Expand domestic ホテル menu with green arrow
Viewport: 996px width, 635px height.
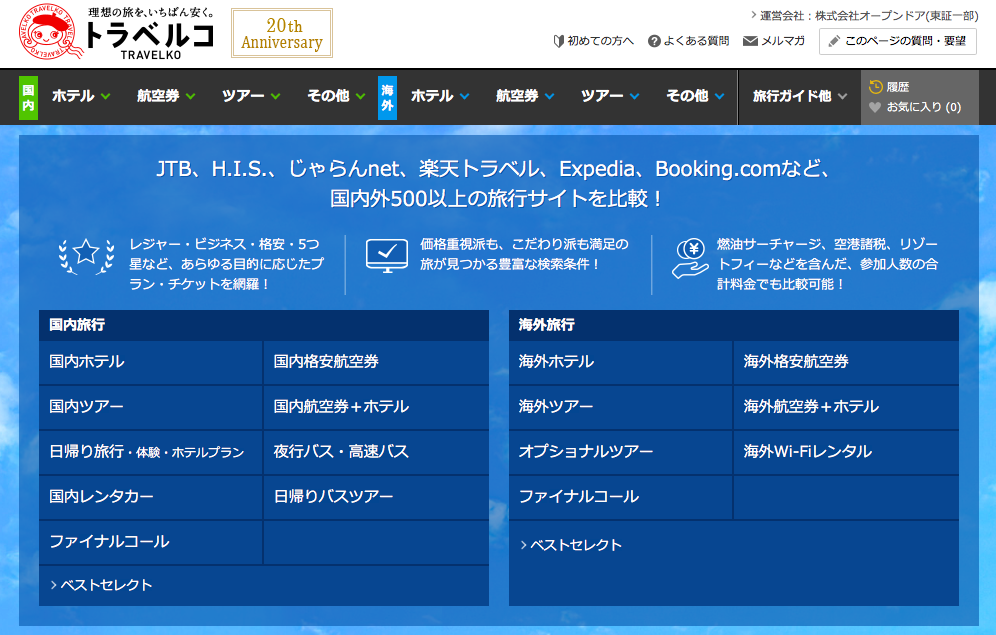click(81, 96)
